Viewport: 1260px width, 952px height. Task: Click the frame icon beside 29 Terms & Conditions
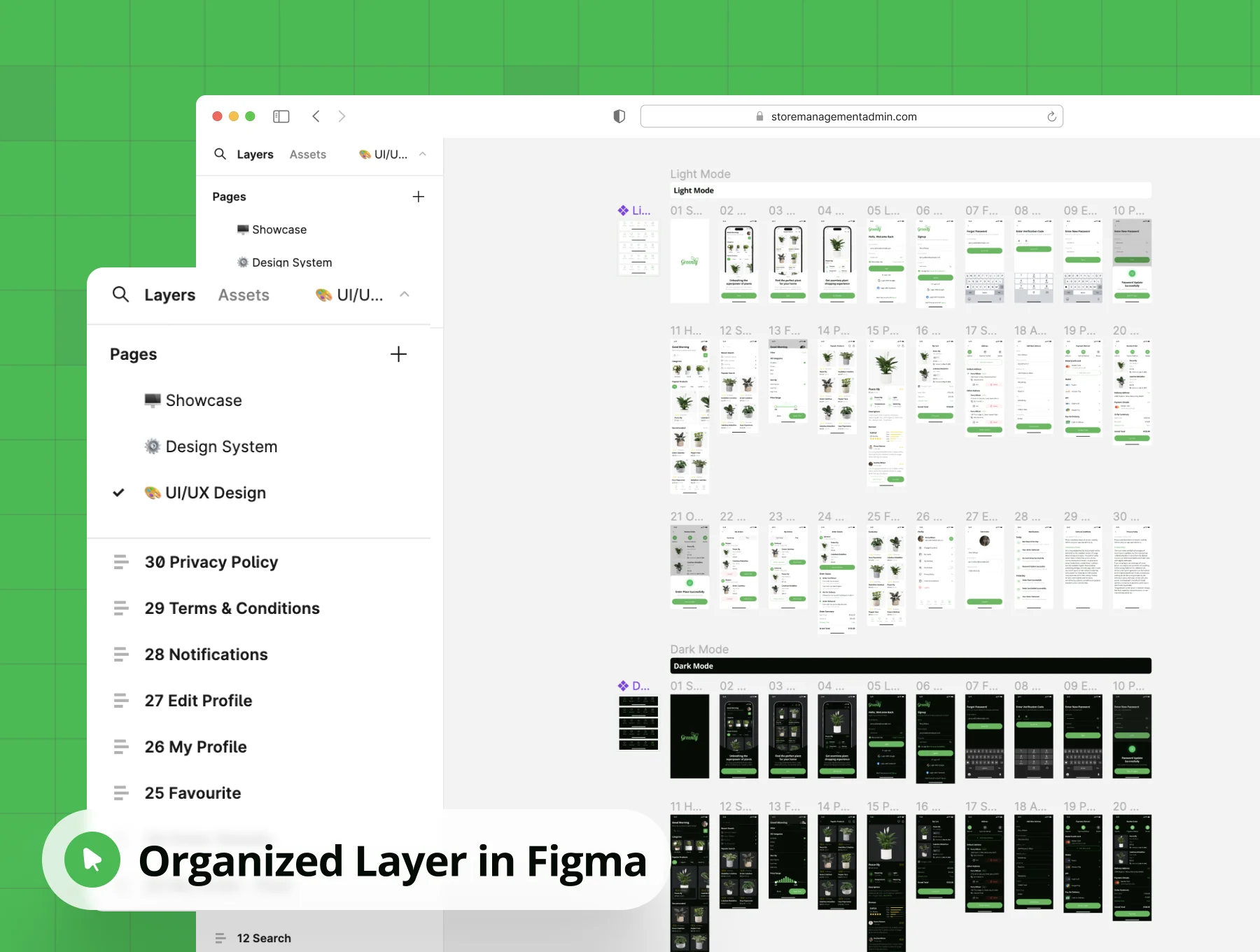point(121,608)
